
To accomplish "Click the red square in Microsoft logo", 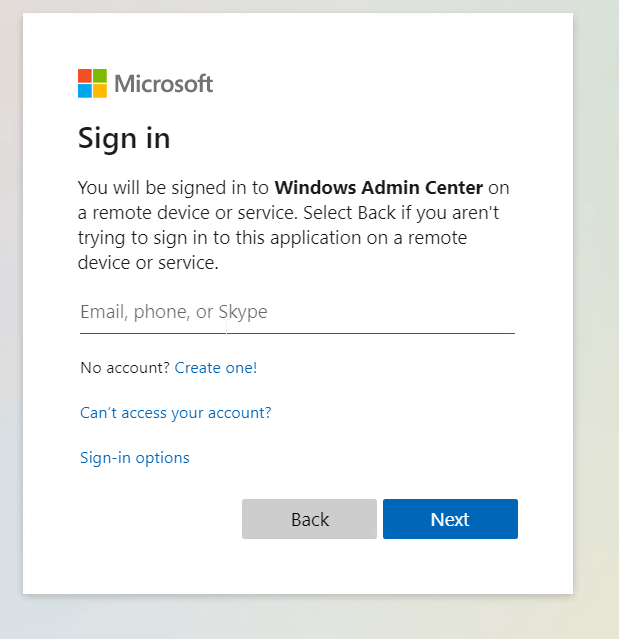I will [85, 76].
